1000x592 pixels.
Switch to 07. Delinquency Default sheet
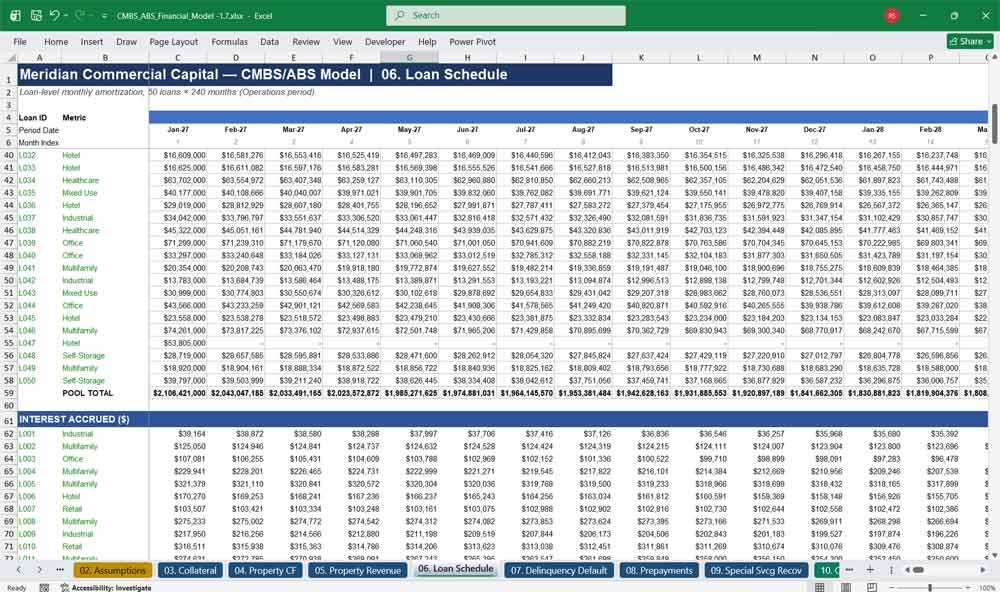tap(559, 570)
